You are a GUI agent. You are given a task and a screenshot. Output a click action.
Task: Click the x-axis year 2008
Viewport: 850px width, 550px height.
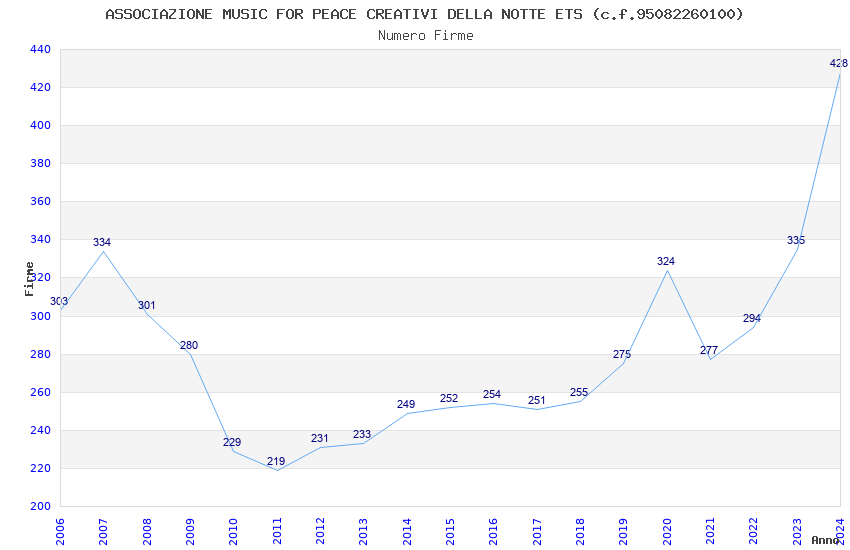point(147,531)
